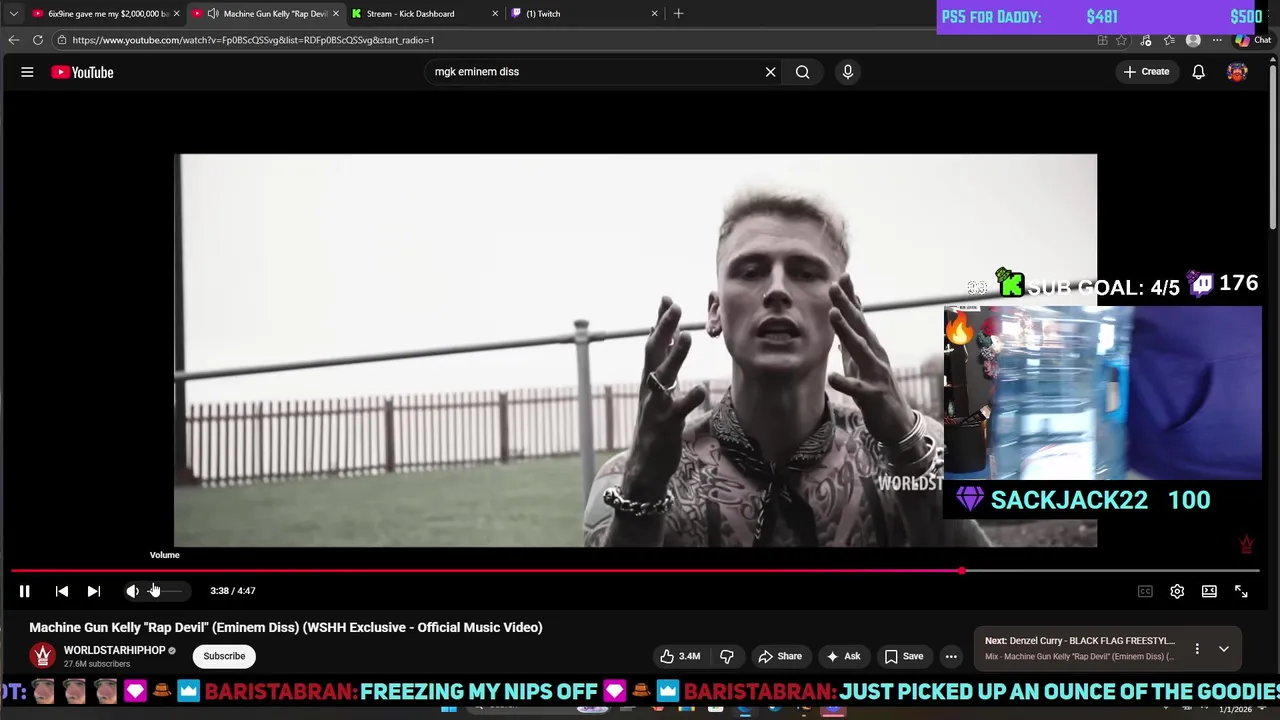
Task: Seek along the red video progress bar
Action: [635, 571]
